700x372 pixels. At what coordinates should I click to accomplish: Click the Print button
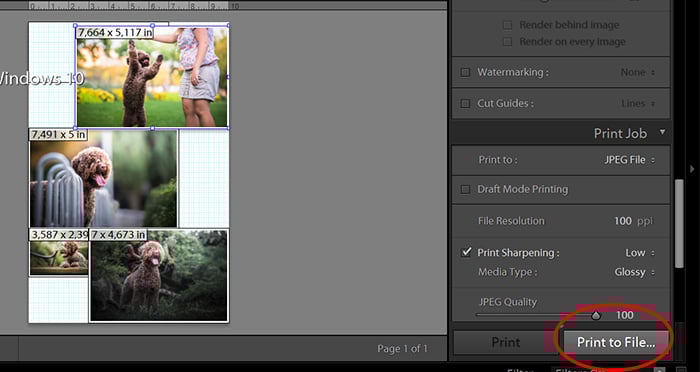[x=505, y=343]
